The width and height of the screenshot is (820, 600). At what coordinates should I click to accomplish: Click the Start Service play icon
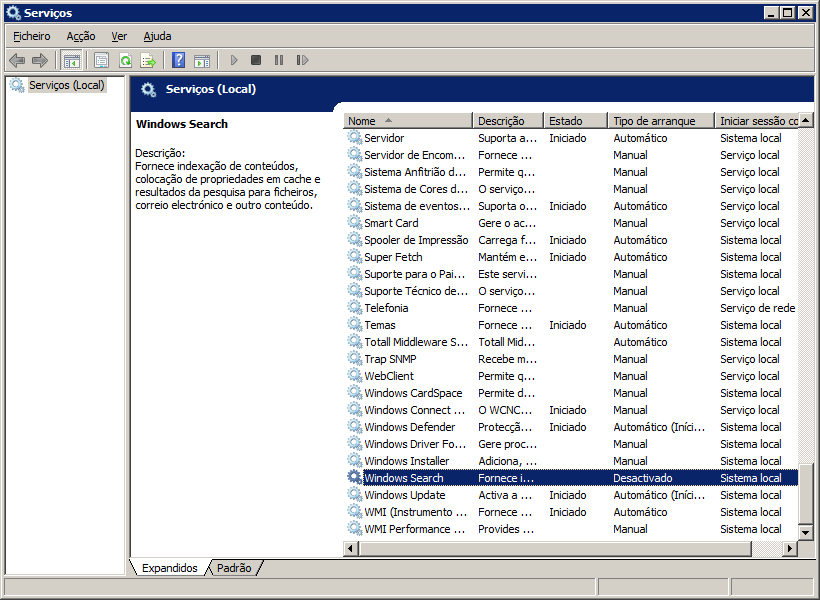[234, 60]
